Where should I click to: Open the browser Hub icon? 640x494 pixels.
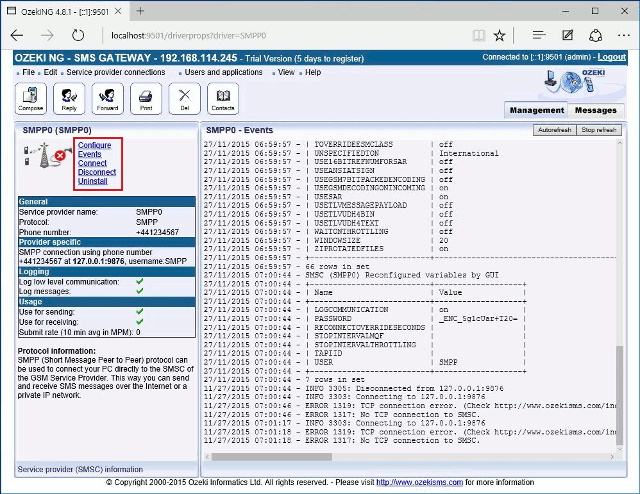click(x=539, y=36)
